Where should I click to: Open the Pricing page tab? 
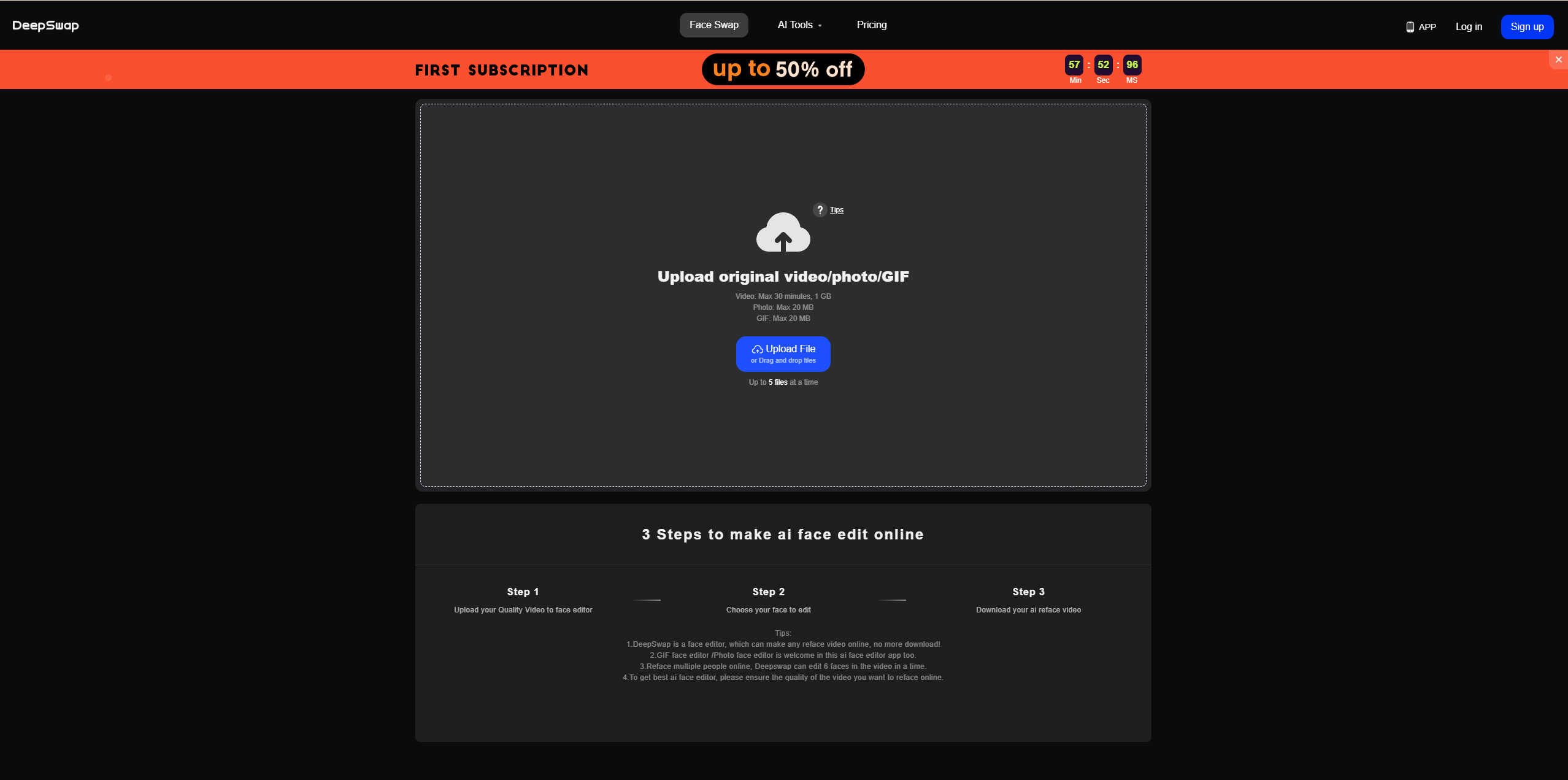[871, 24]
